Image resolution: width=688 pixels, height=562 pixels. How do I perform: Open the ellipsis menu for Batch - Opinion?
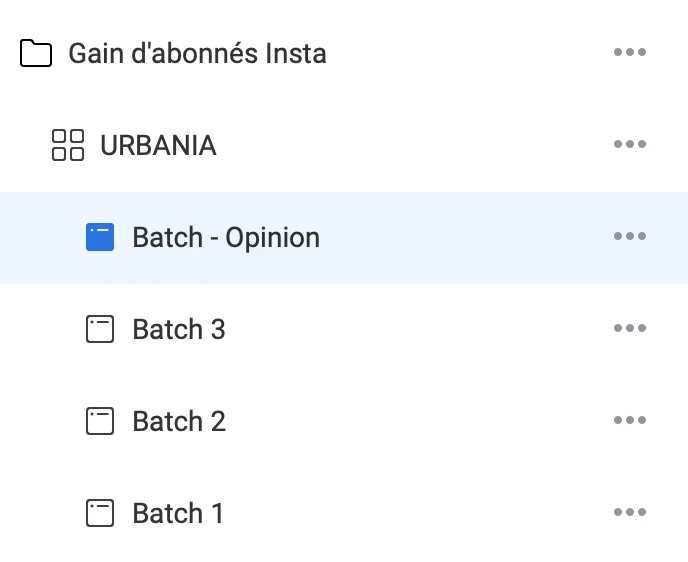click(629, 237)
